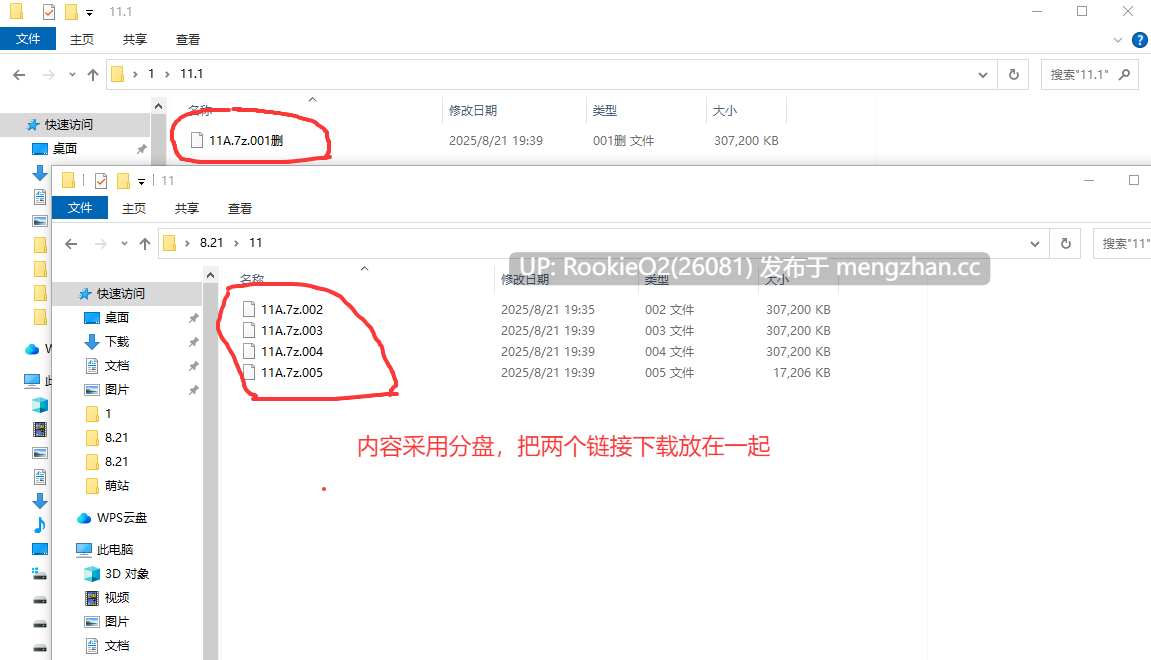Open the 查看 tab in the 11.1 window

(x=187, y=40)
